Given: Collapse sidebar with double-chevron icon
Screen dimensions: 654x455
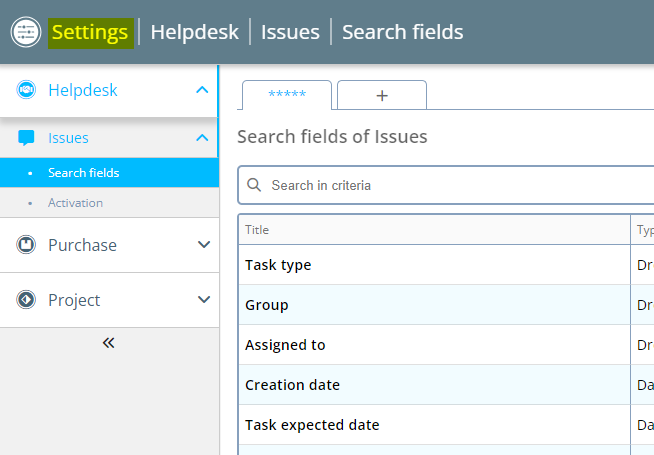Looking at the screenshot, I should [x=109, y=343].
